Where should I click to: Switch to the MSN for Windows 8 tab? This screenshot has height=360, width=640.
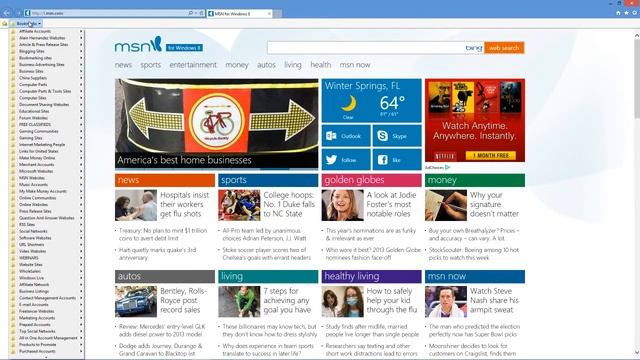pos(239,13)
